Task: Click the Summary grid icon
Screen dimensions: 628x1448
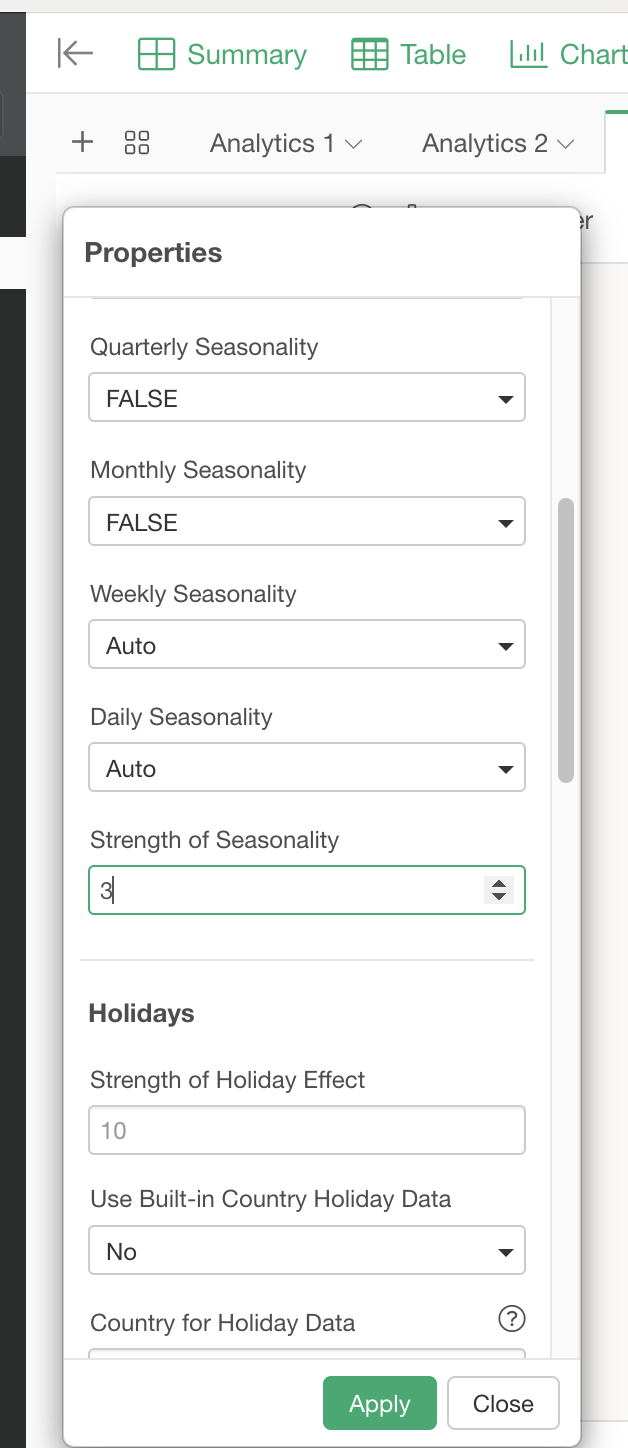Action: click(156, 54)
